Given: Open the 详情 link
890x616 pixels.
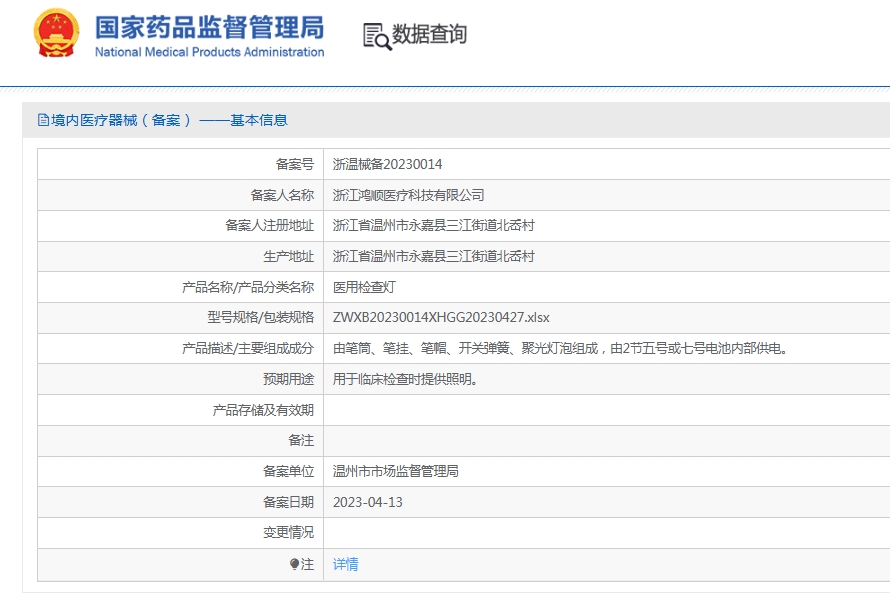Looking at the screenshot, I should point(345,564).
